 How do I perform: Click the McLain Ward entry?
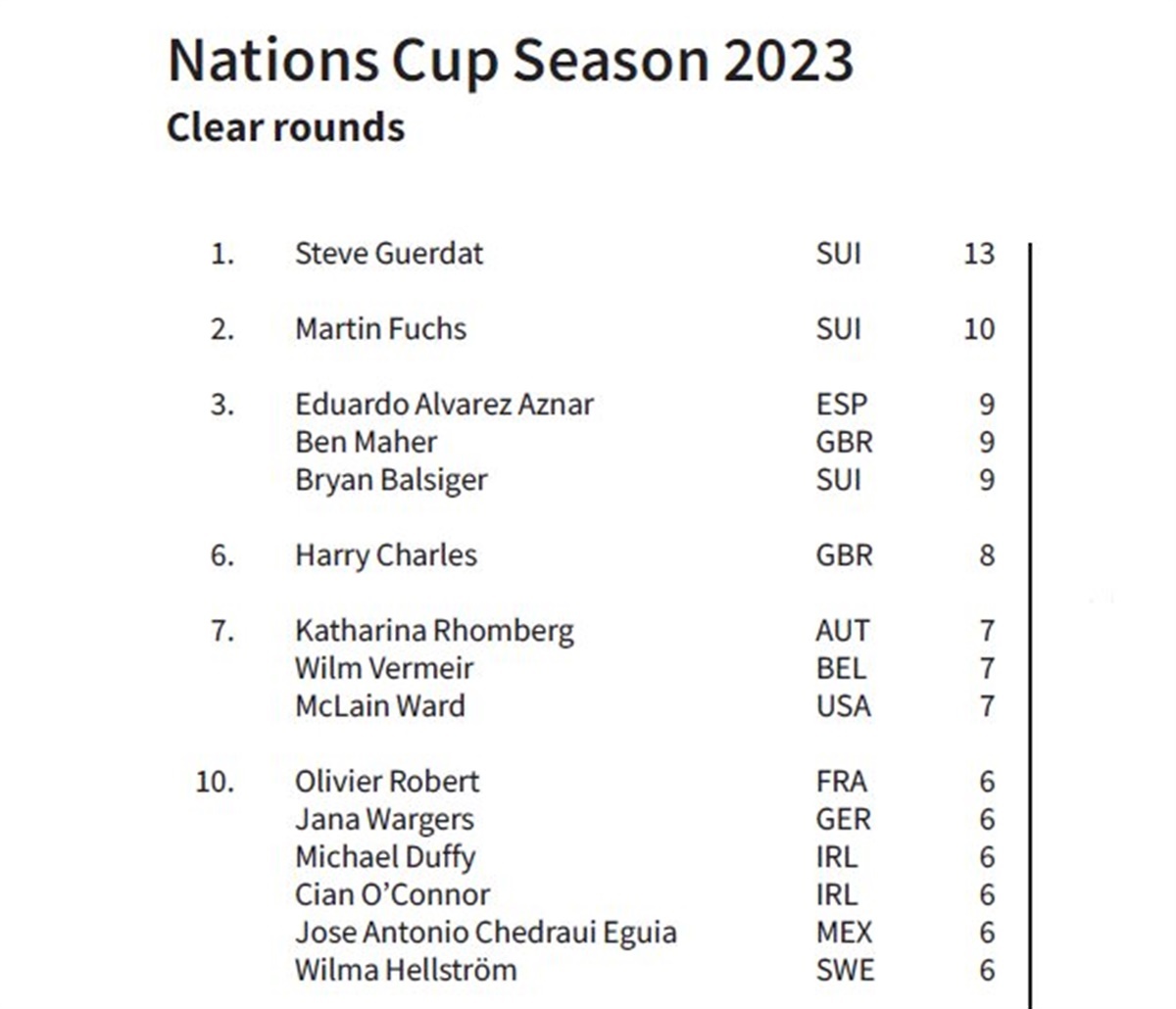pyautogui.click(x=380, y=706)
